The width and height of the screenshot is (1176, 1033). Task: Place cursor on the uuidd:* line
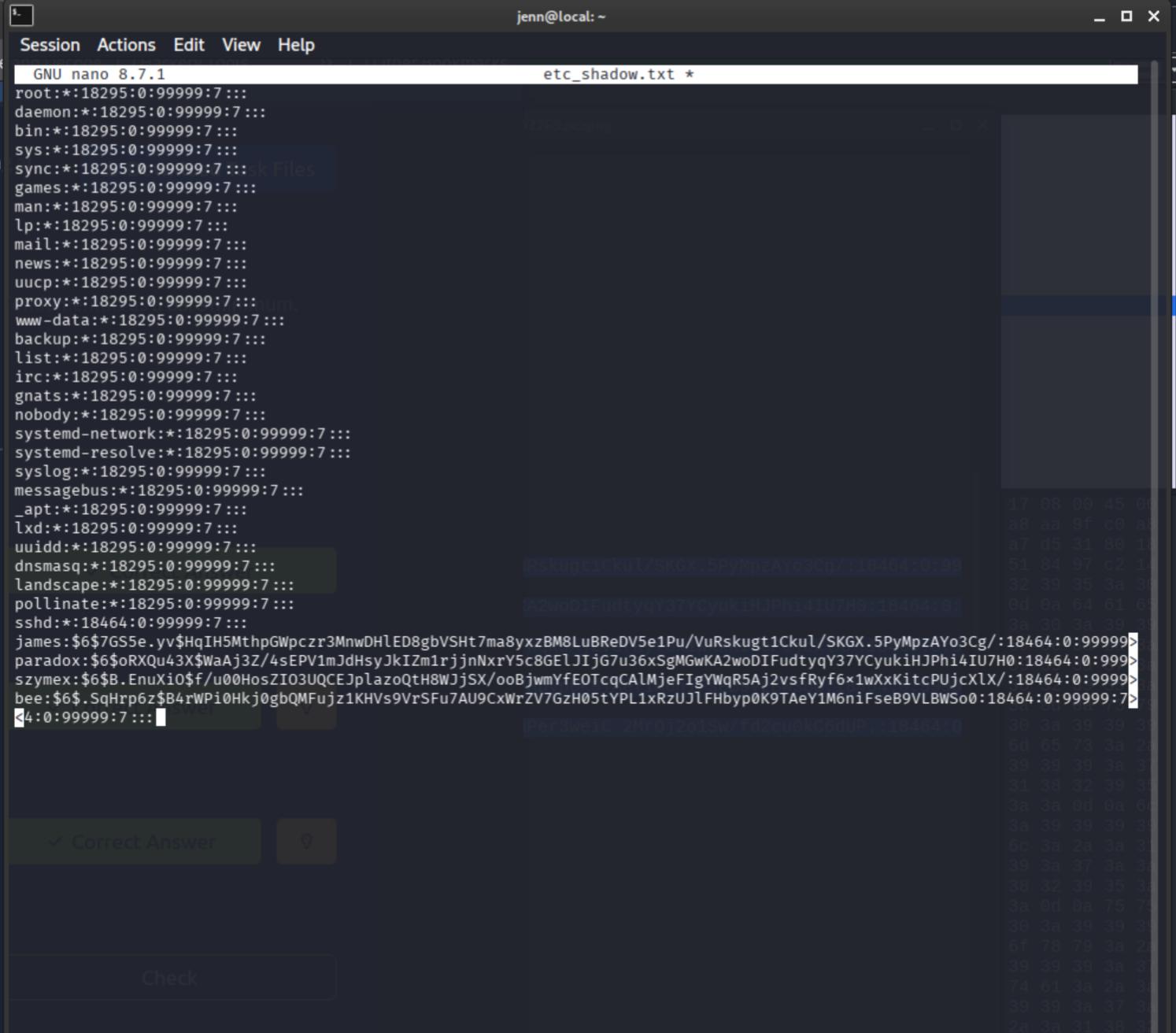click(x=135, y=546)
